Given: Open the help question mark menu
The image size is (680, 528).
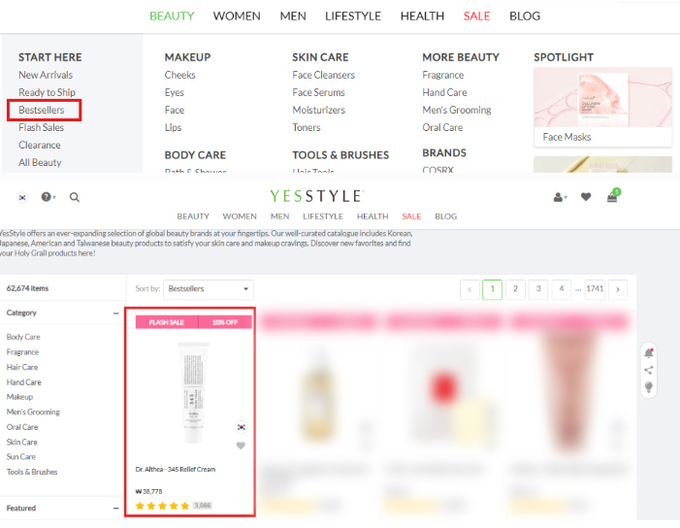Looking at the screenshot, I should 48,197.
